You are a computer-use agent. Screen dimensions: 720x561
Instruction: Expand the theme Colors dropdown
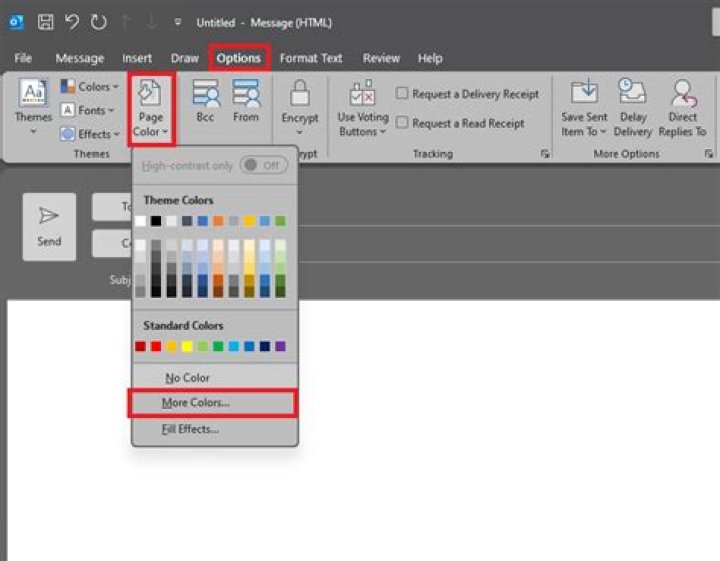(88, 87)
